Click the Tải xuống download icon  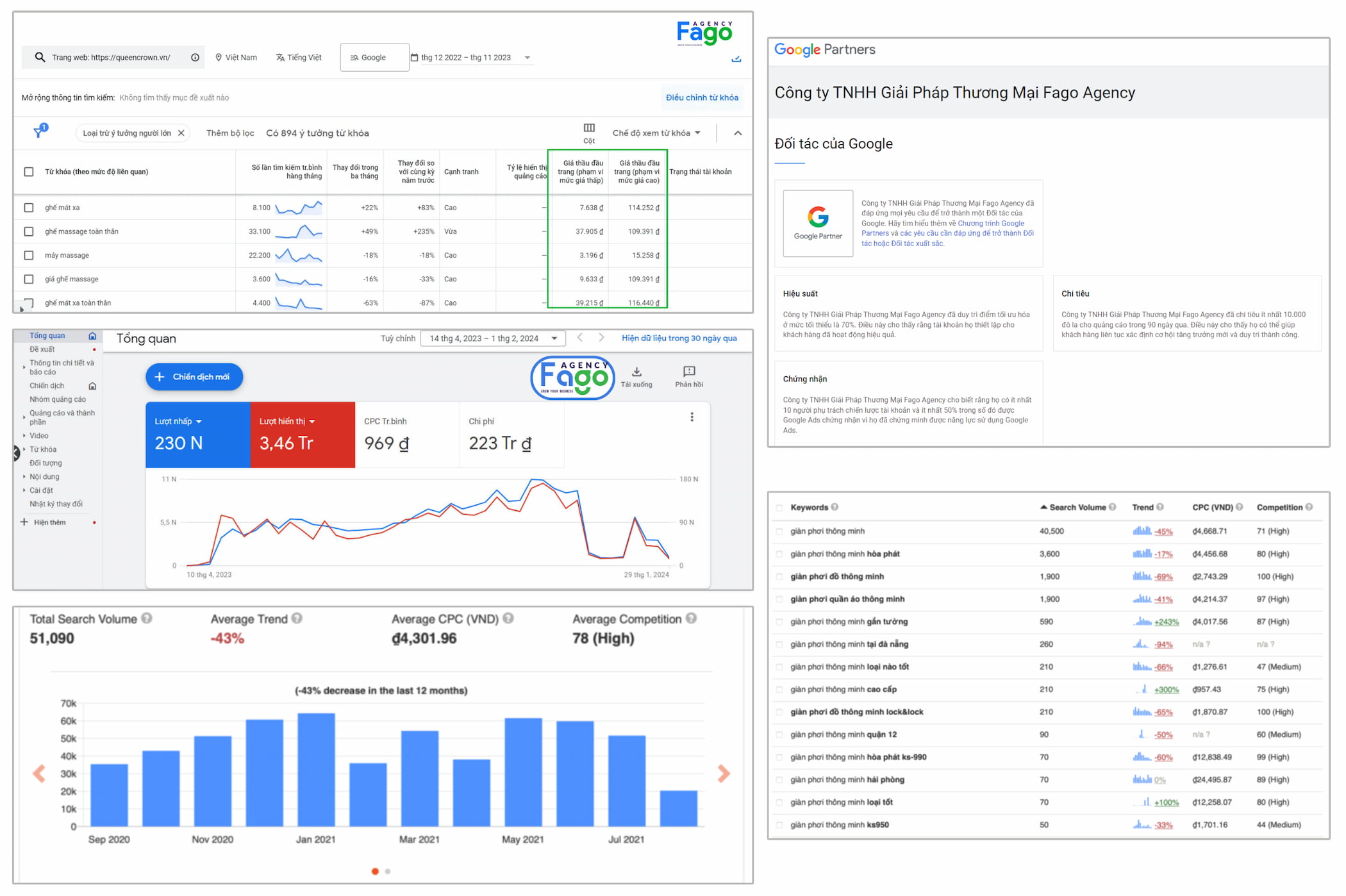tap(636, 372)
